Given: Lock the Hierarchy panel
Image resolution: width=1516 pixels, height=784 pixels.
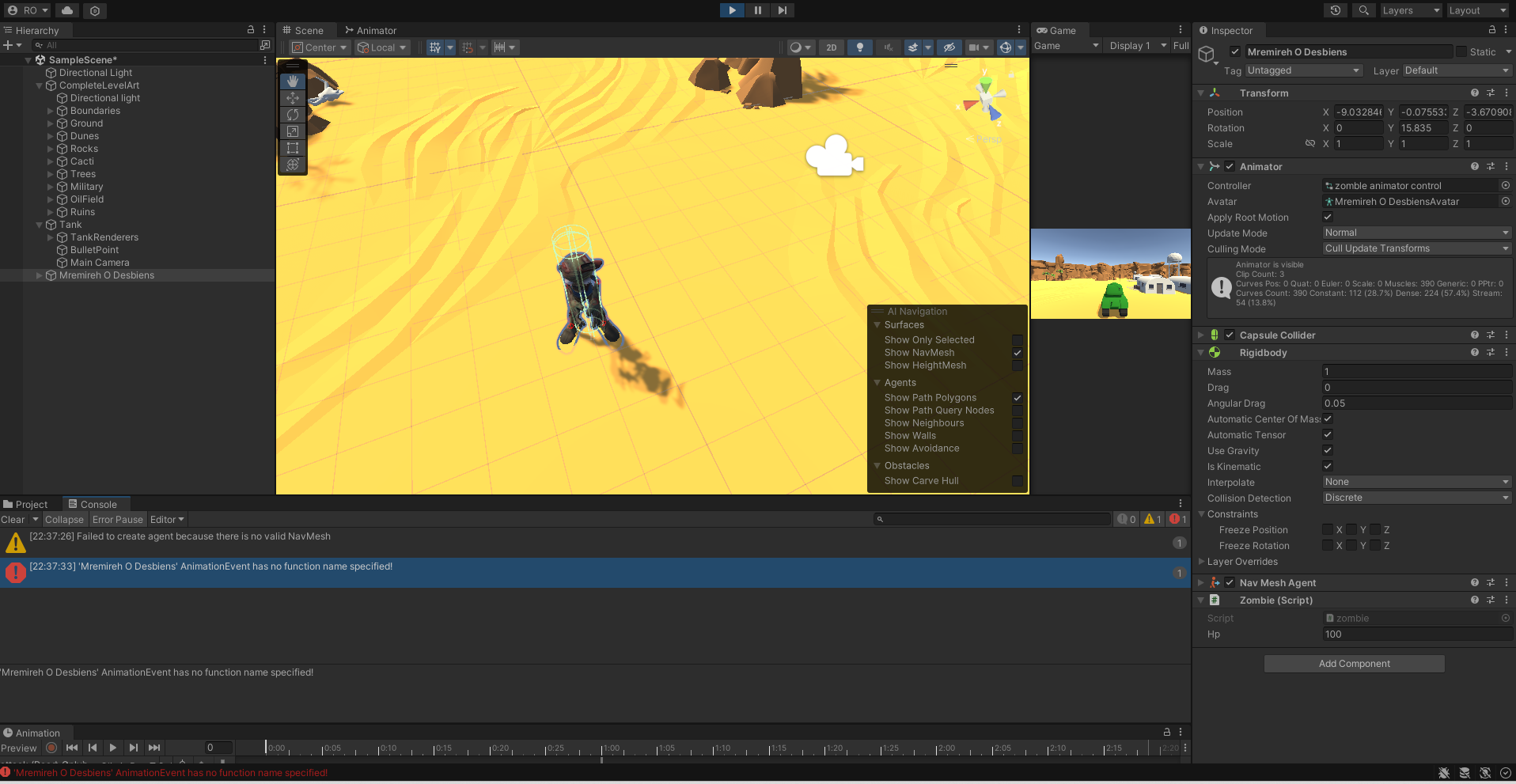Looking at the screenshot, I should coord(251,30).
